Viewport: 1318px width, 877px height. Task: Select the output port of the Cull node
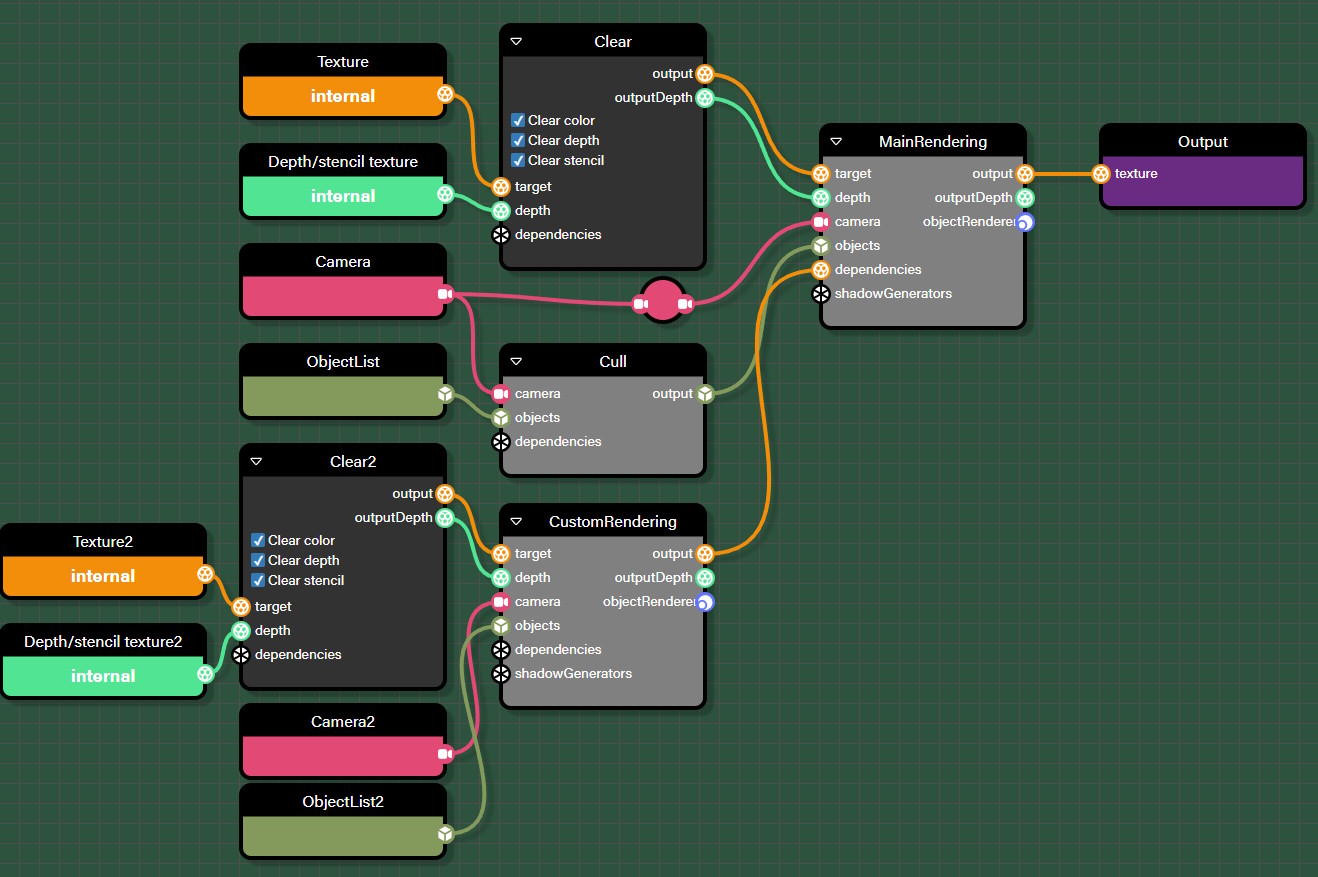tap(705, 393)
